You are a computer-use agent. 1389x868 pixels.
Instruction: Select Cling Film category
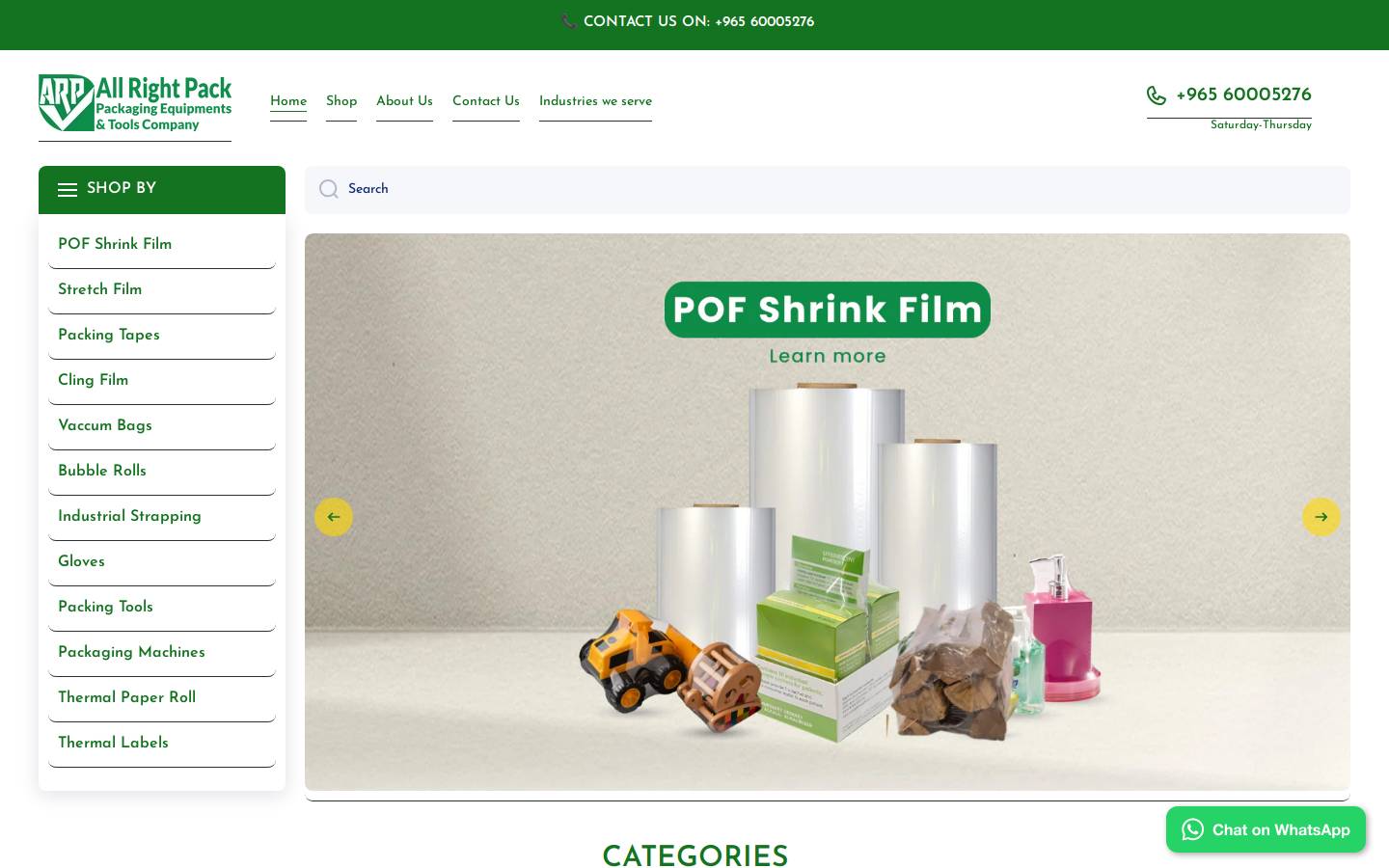pos(162,381)
